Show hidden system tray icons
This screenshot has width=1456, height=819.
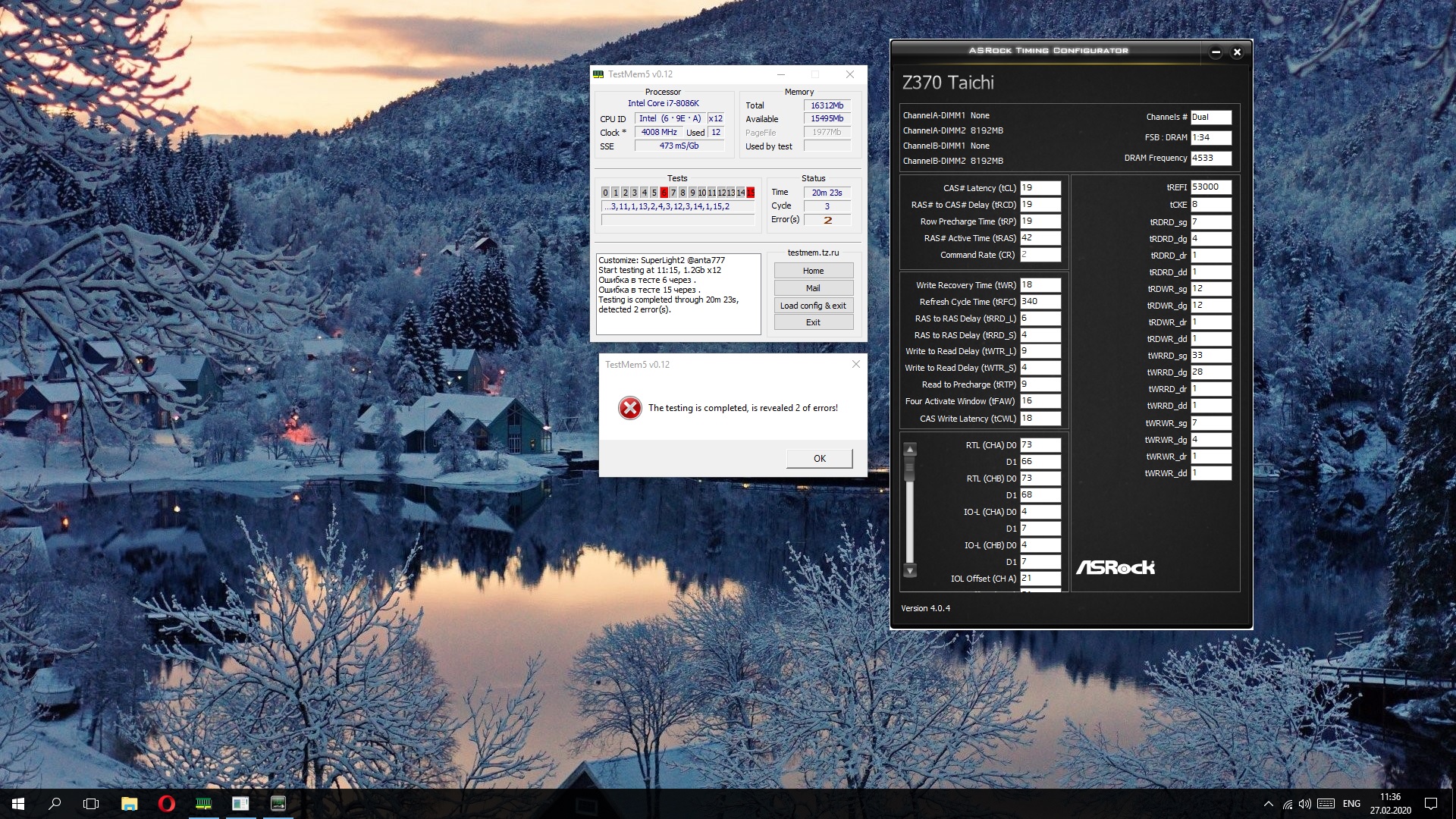pyautogui.click(x=1268, y=804)
